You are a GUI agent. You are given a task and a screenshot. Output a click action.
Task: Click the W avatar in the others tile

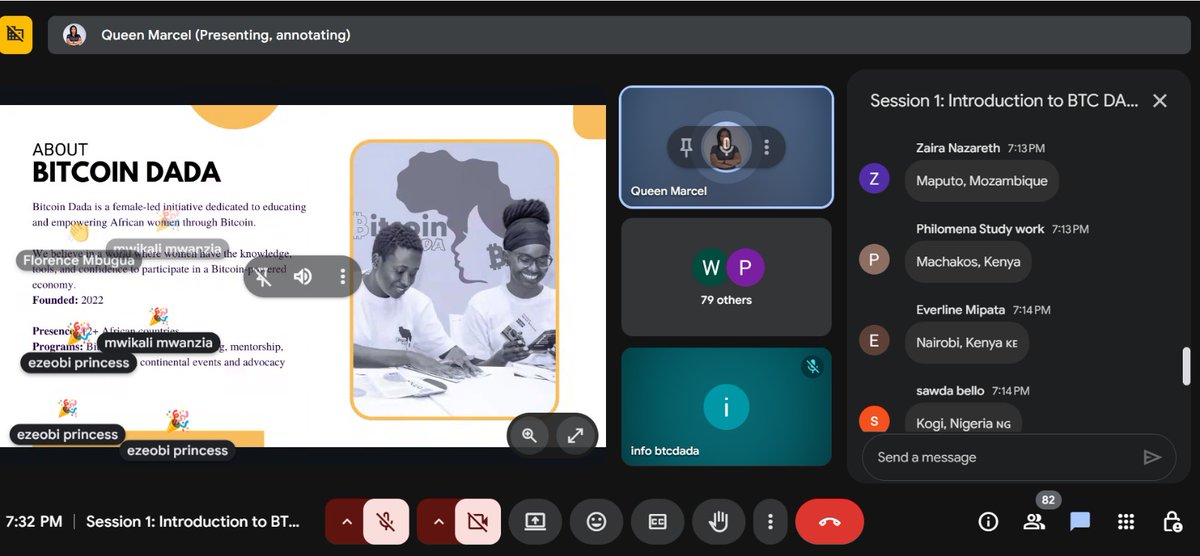click(711, 268)
